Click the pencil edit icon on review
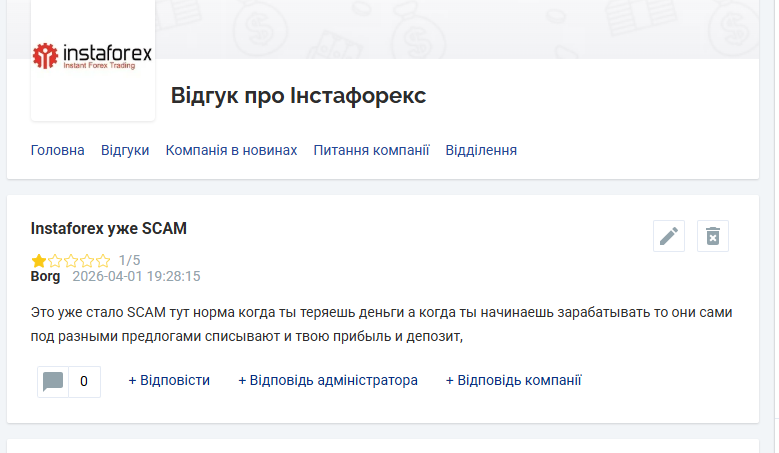This screenshot has width=779, height=453. [x=669, y=236]
